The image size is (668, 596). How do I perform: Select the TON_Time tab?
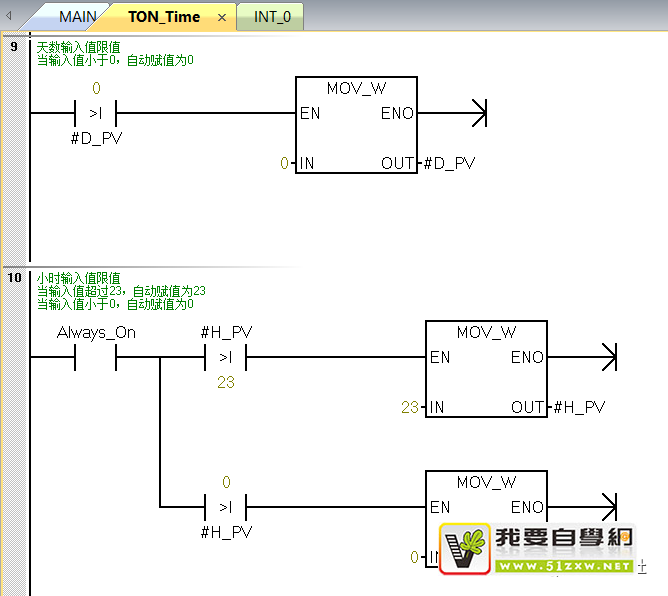pos(163,17)
